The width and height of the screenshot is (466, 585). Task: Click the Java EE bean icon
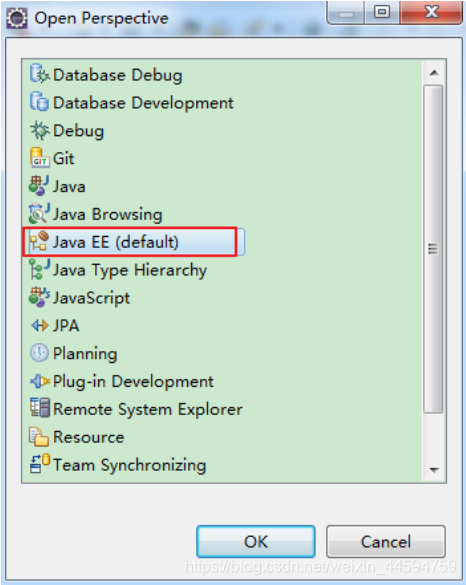pos(39,241)
